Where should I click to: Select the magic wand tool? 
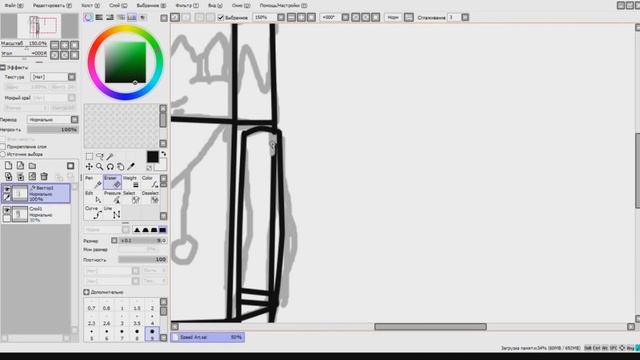(x=110, y=156)
